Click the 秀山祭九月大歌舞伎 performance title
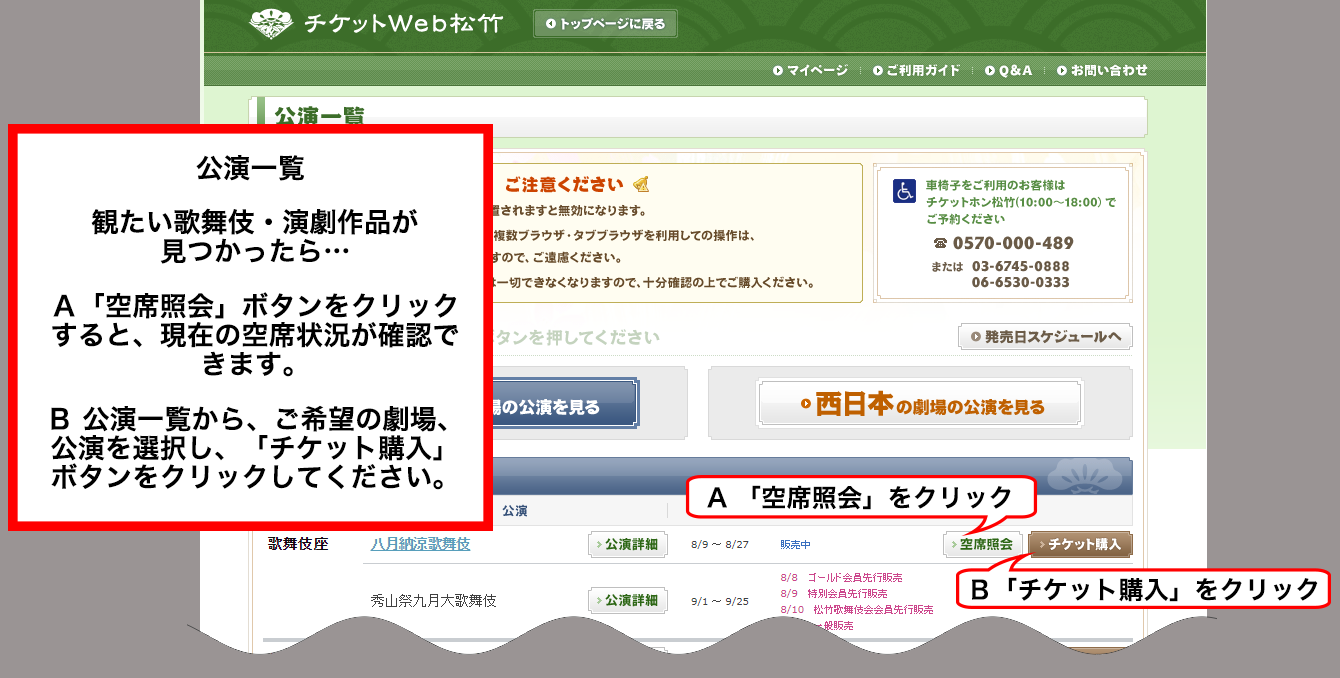The height and width of the screenshot is (678, 1340). 433,601
